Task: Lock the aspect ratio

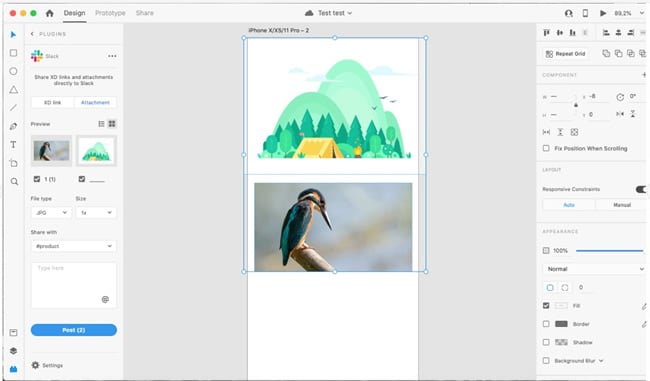Action: click(x=575, y=105)
